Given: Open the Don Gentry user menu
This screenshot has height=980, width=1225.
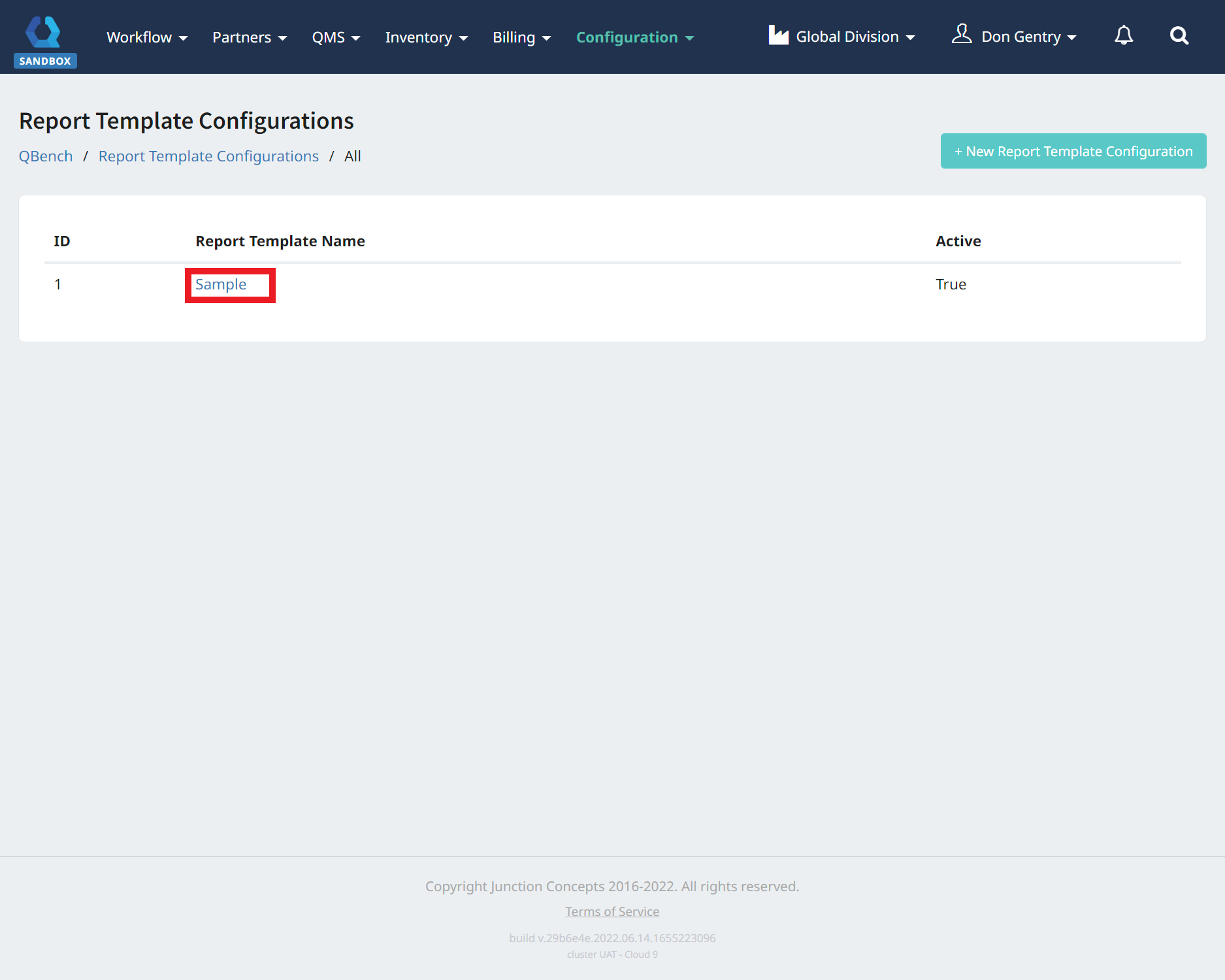Looking at the screenshot, I should (x=1028, y=37).
